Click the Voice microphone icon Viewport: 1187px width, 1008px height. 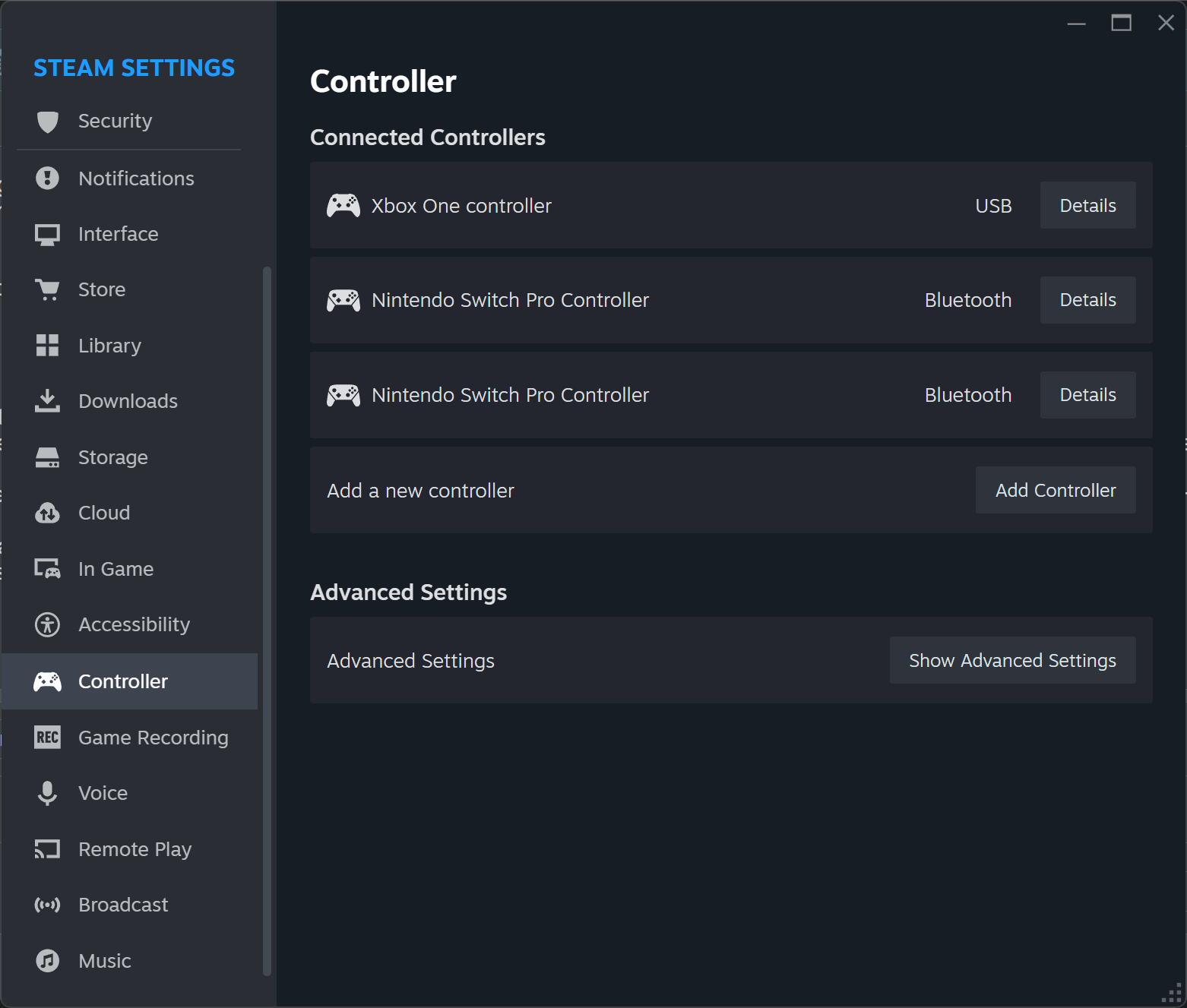click(47, 793)
